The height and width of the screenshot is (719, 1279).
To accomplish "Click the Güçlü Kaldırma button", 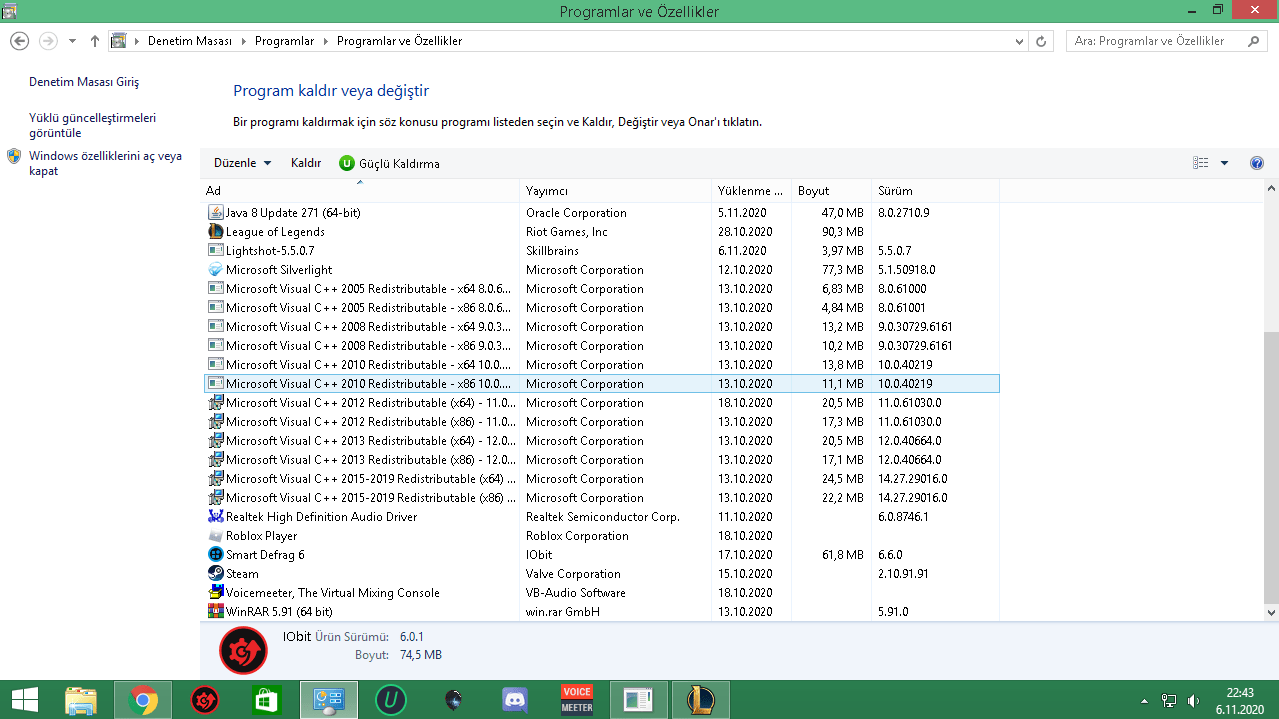I will point(389,163).
